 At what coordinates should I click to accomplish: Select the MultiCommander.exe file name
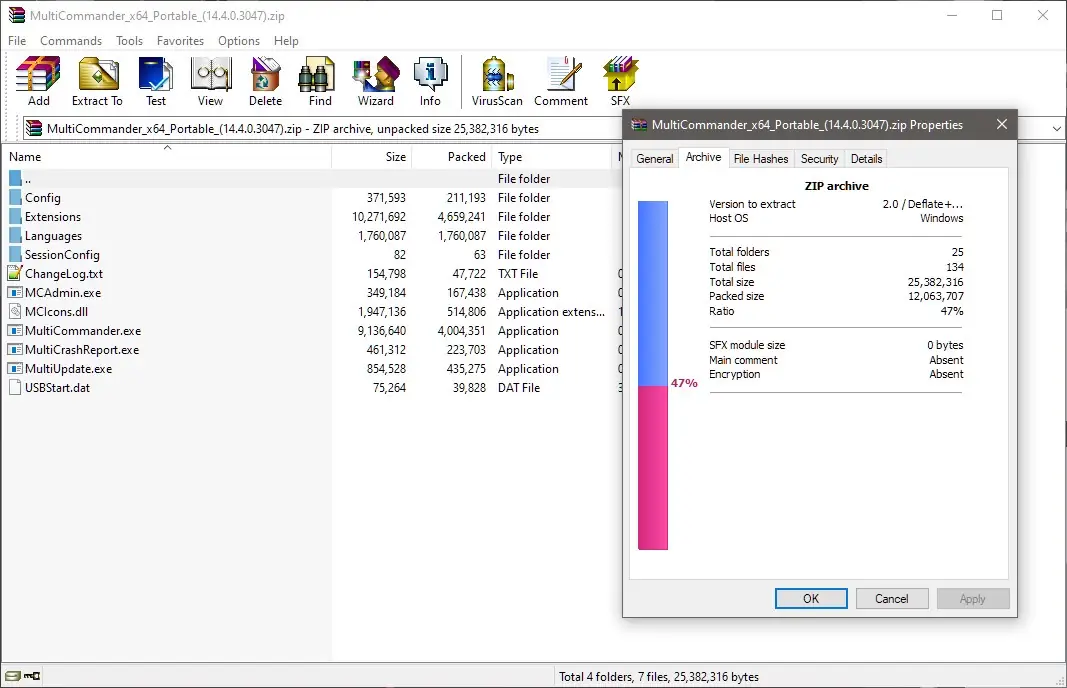[83, 331]
